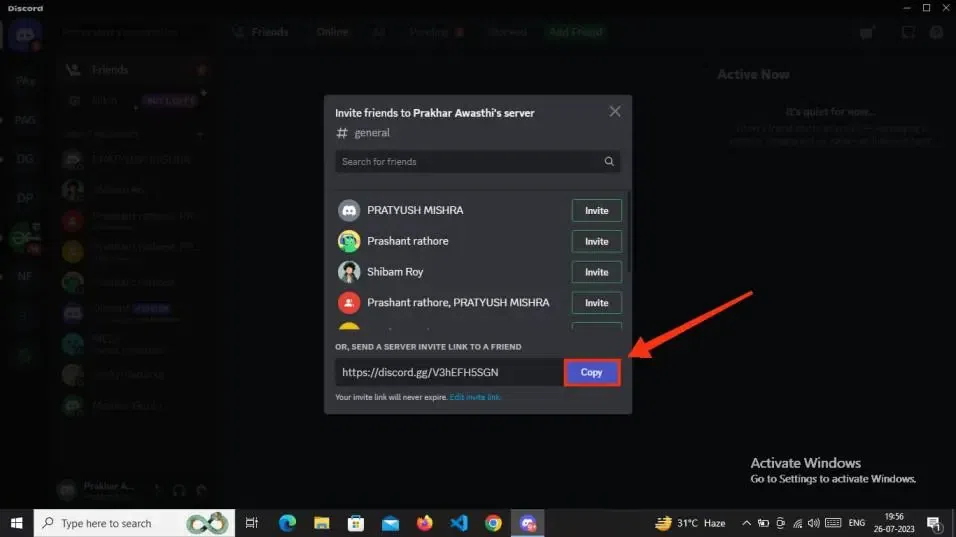This screenshot has width=956, height=537.
Task: Click PRATYUSH MISHRA's avatar in invite list
Action: [x=349, y=210]
